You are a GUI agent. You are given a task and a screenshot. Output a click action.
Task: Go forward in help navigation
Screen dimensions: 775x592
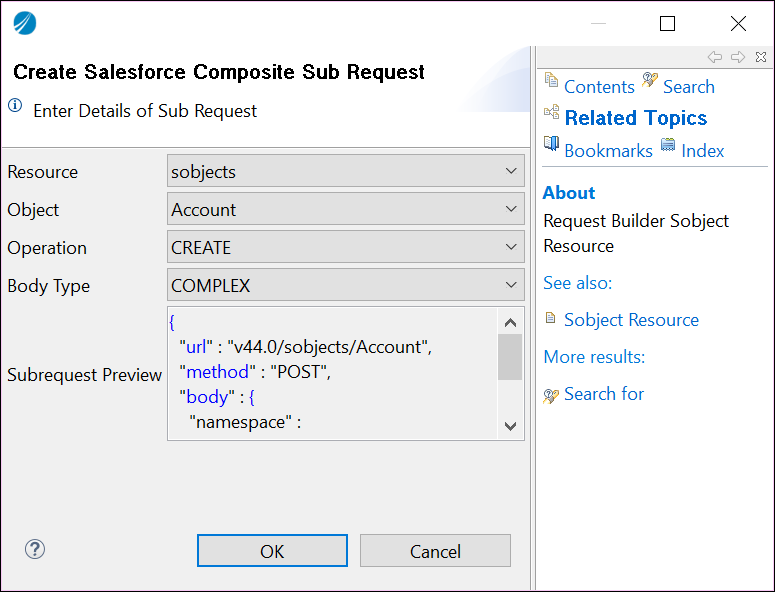click(x=738, y=57)
